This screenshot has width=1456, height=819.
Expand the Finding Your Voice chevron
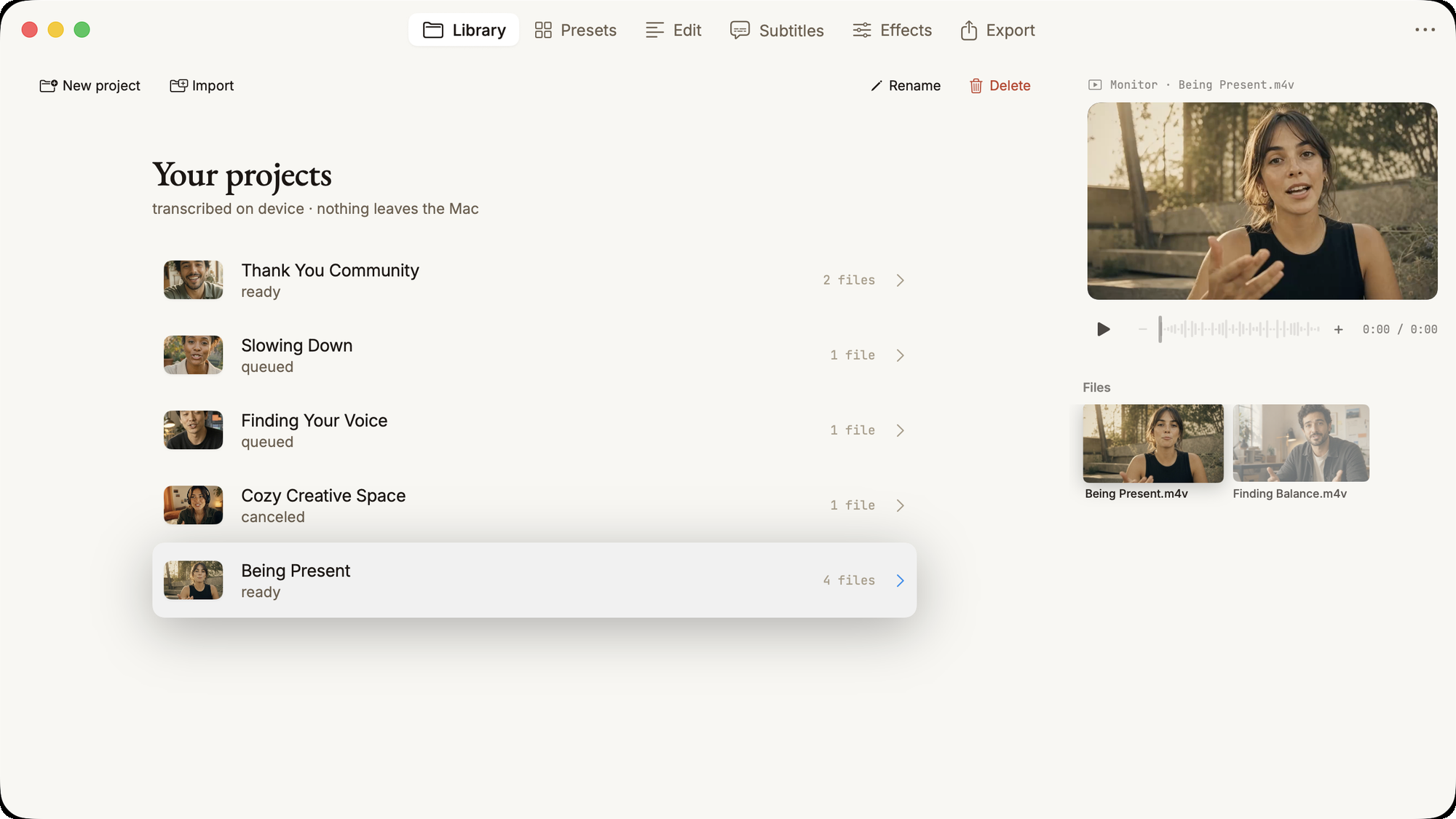click(x=901, y=430)
